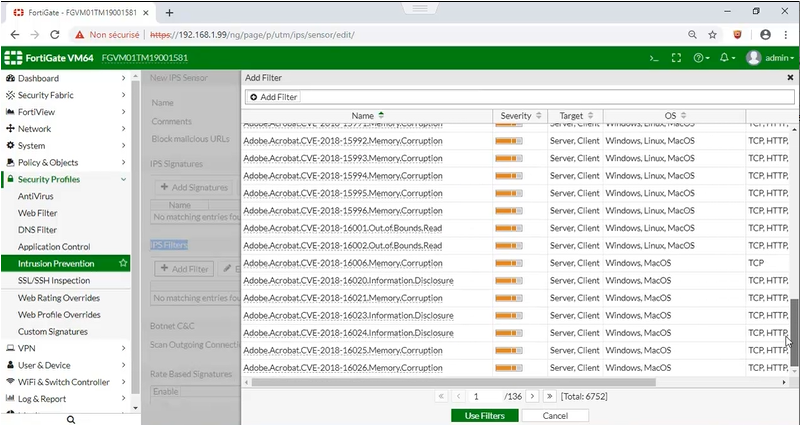This screenshot has width=801, height=426.
Task: Expand the Network menu
Action: pyautogui.click(x=123, y=129)
